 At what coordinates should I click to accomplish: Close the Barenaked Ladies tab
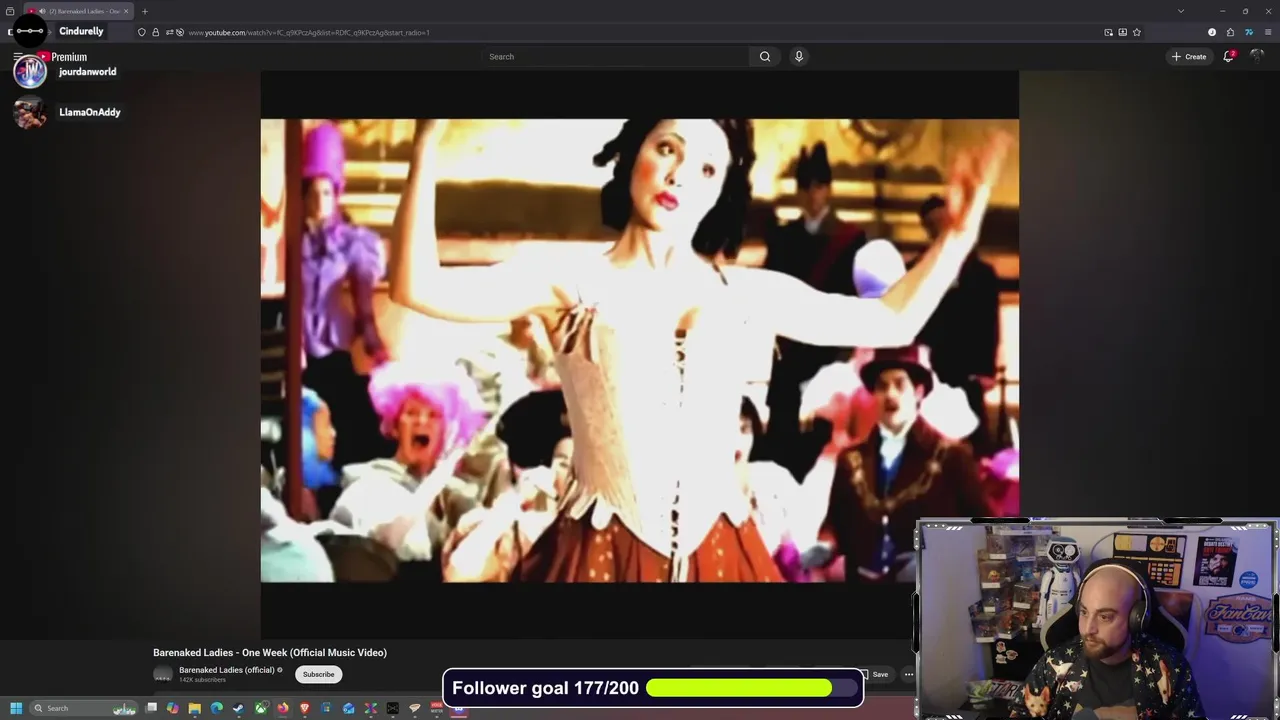(x=126, y=11)
